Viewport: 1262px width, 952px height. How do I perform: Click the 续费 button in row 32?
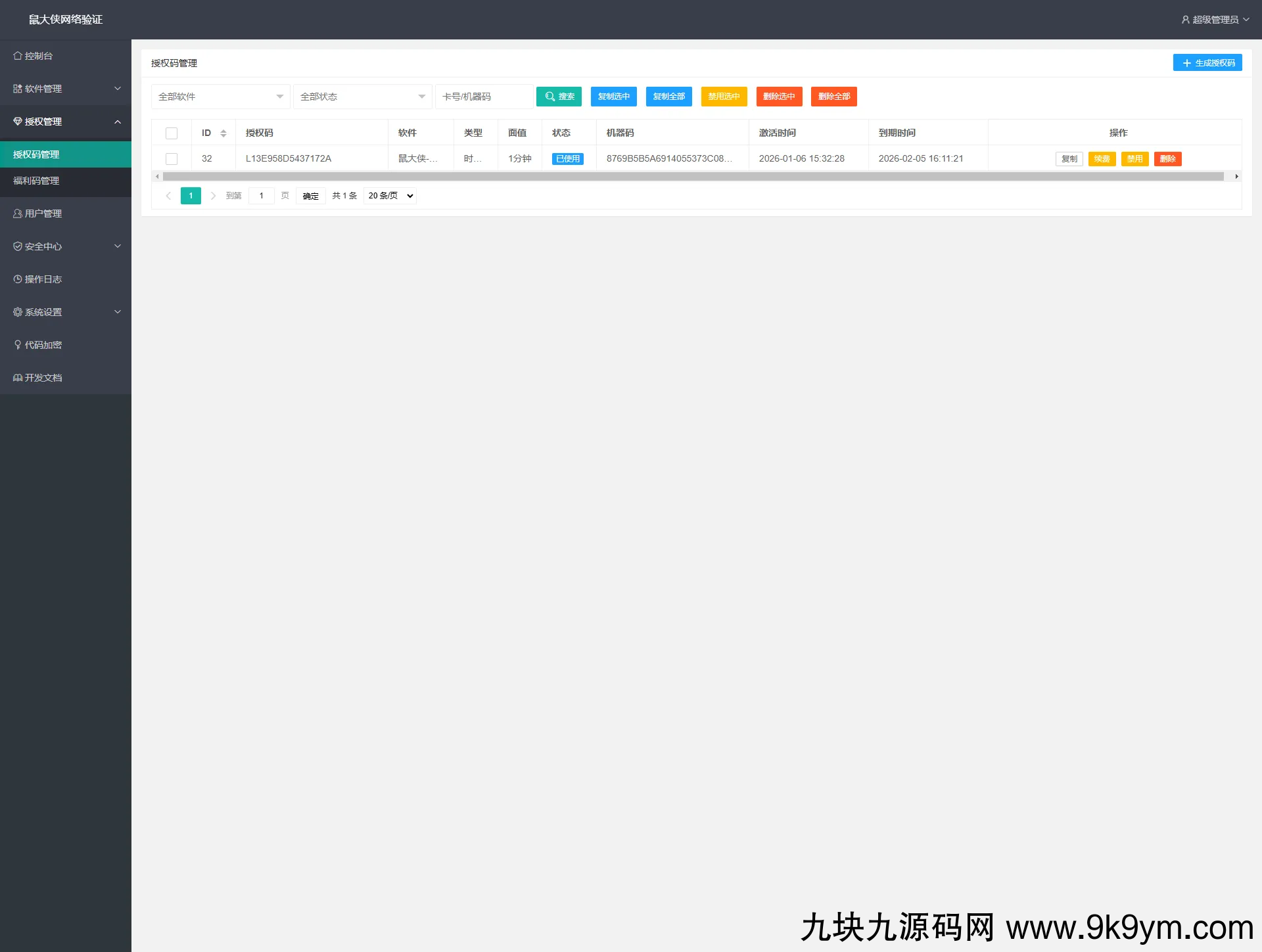[1102, 159]
